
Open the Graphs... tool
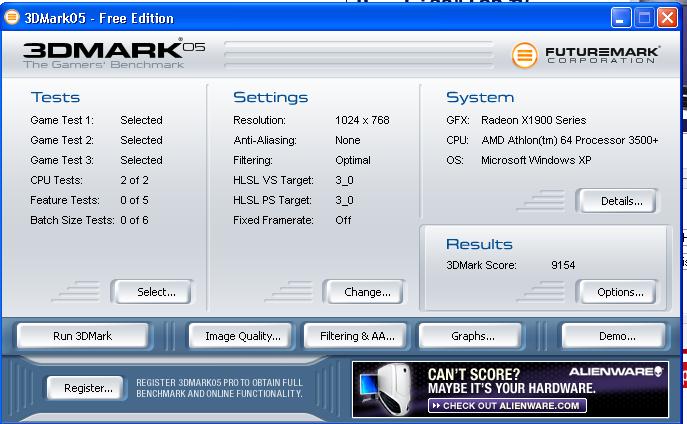coord(471,336)
